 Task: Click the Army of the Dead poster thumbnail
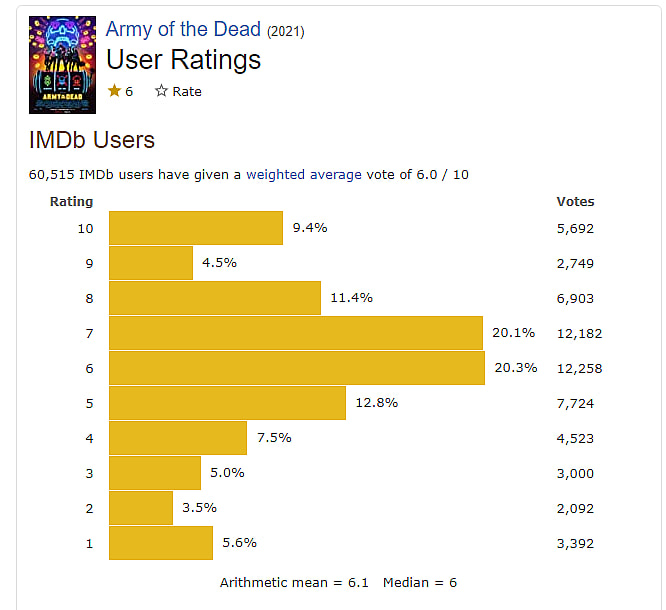click(x=63, y=65)
